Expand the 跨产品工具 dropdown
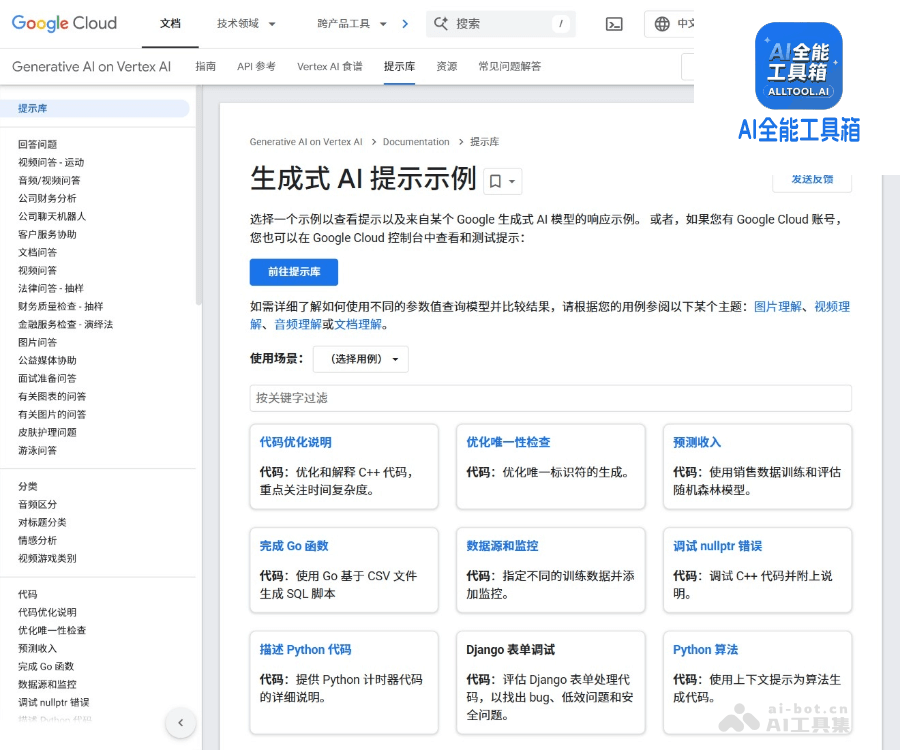This screenshot has height=750, width=900. tap(352, 24)
